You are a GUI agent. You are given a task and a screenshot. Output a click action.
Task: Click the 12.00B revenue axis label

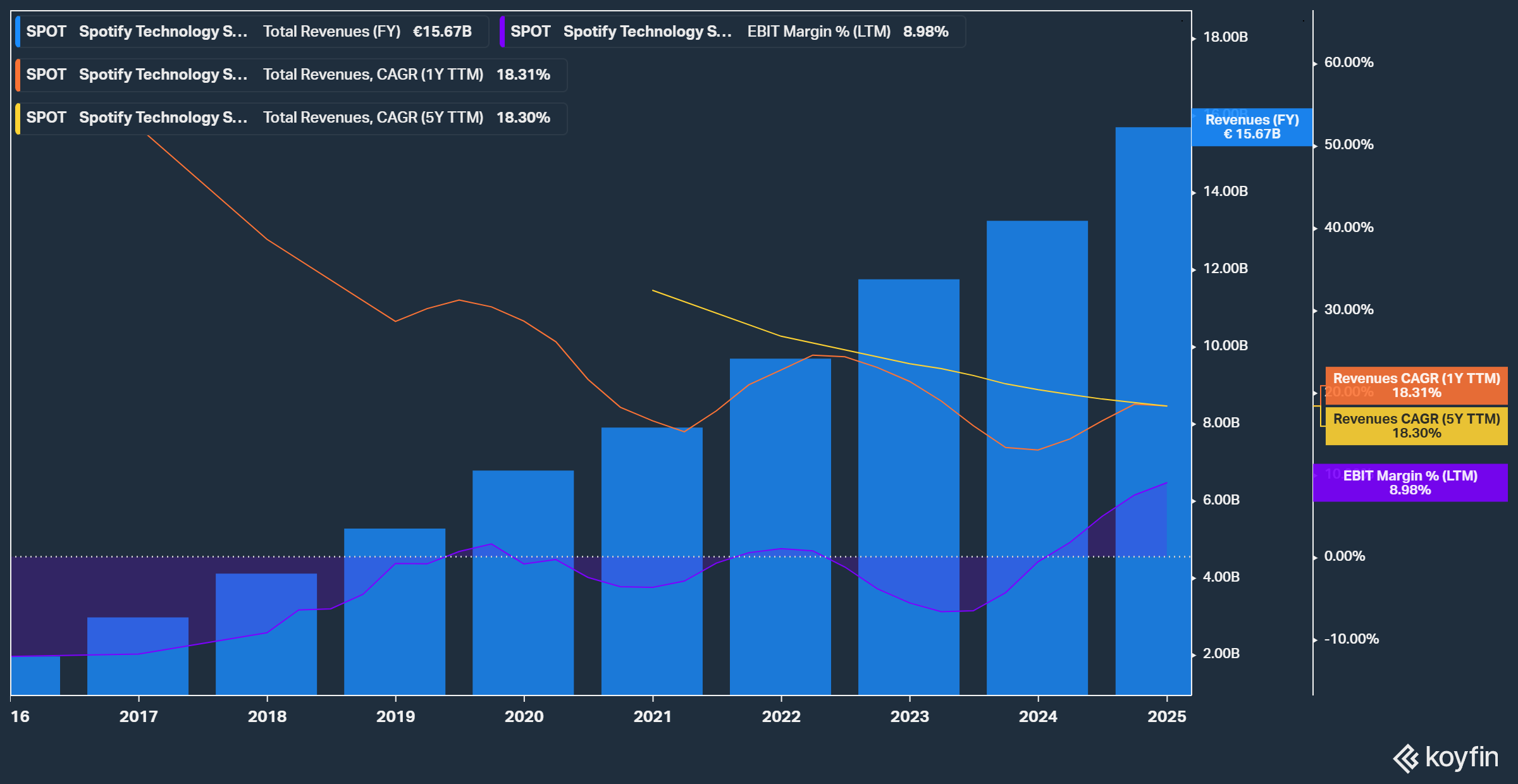(x=1225, y=268)
